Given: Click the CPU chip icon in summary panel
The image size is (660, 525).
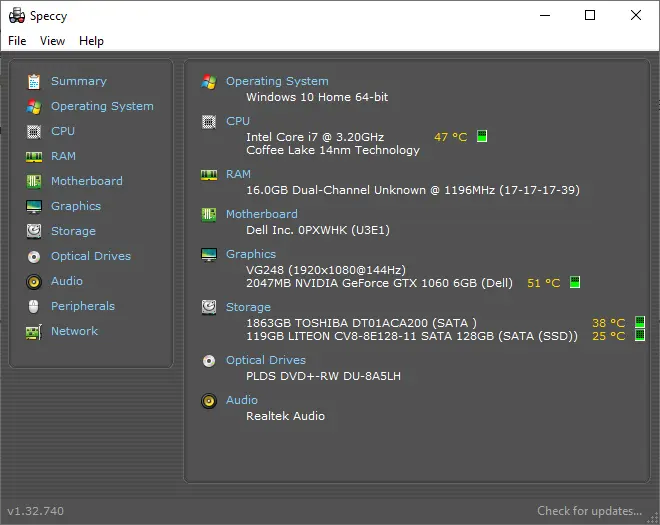Looking at the screenshot, I should [209, 122].
